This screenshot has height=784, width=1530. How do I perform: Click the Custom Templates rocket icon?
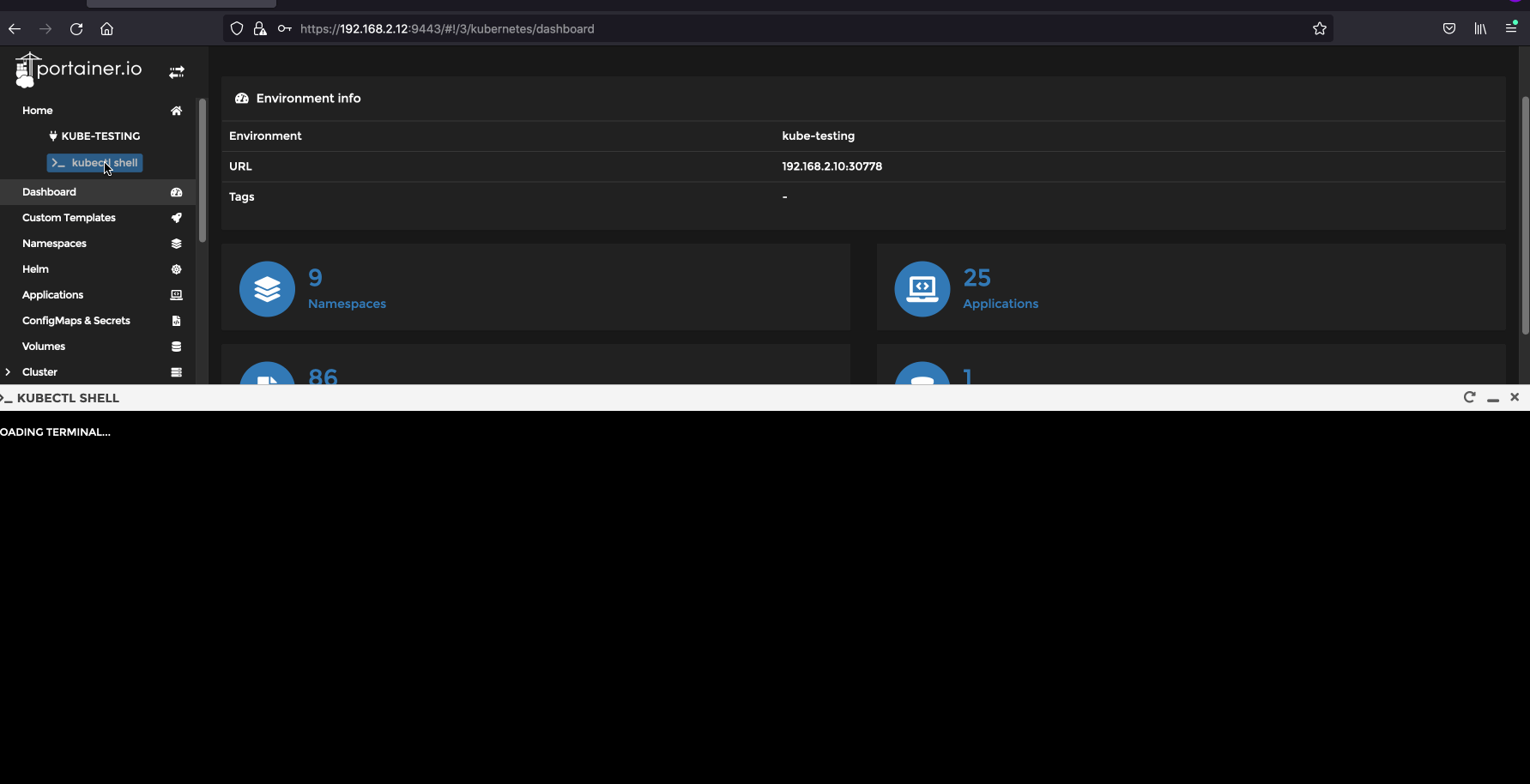[x=176, y=218]
